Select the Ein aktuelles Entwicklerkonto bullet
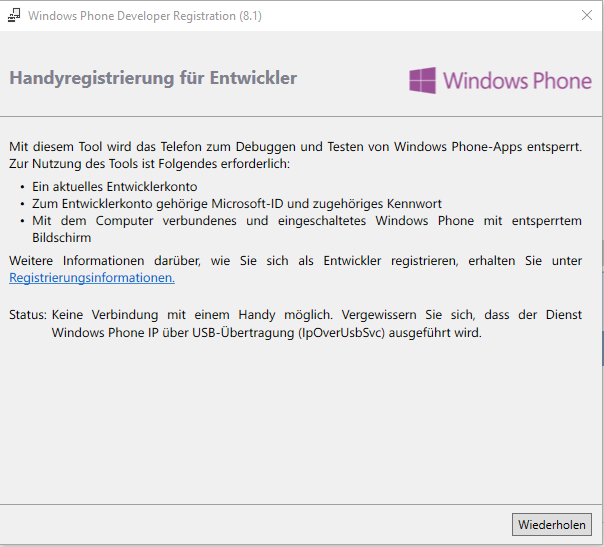 [115, 186]
